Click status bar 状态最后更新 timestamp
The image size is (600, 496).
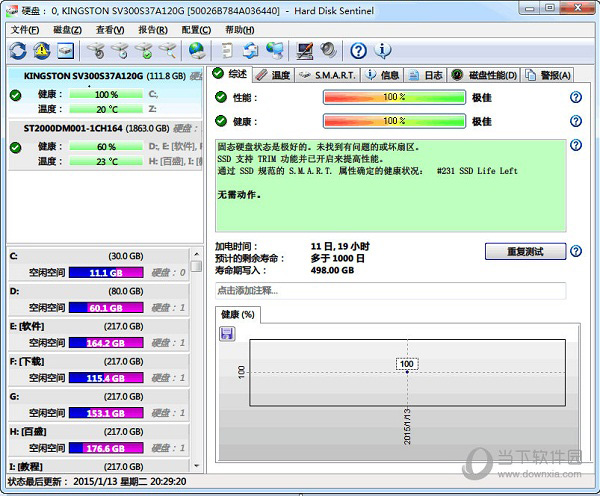(97, 481)
